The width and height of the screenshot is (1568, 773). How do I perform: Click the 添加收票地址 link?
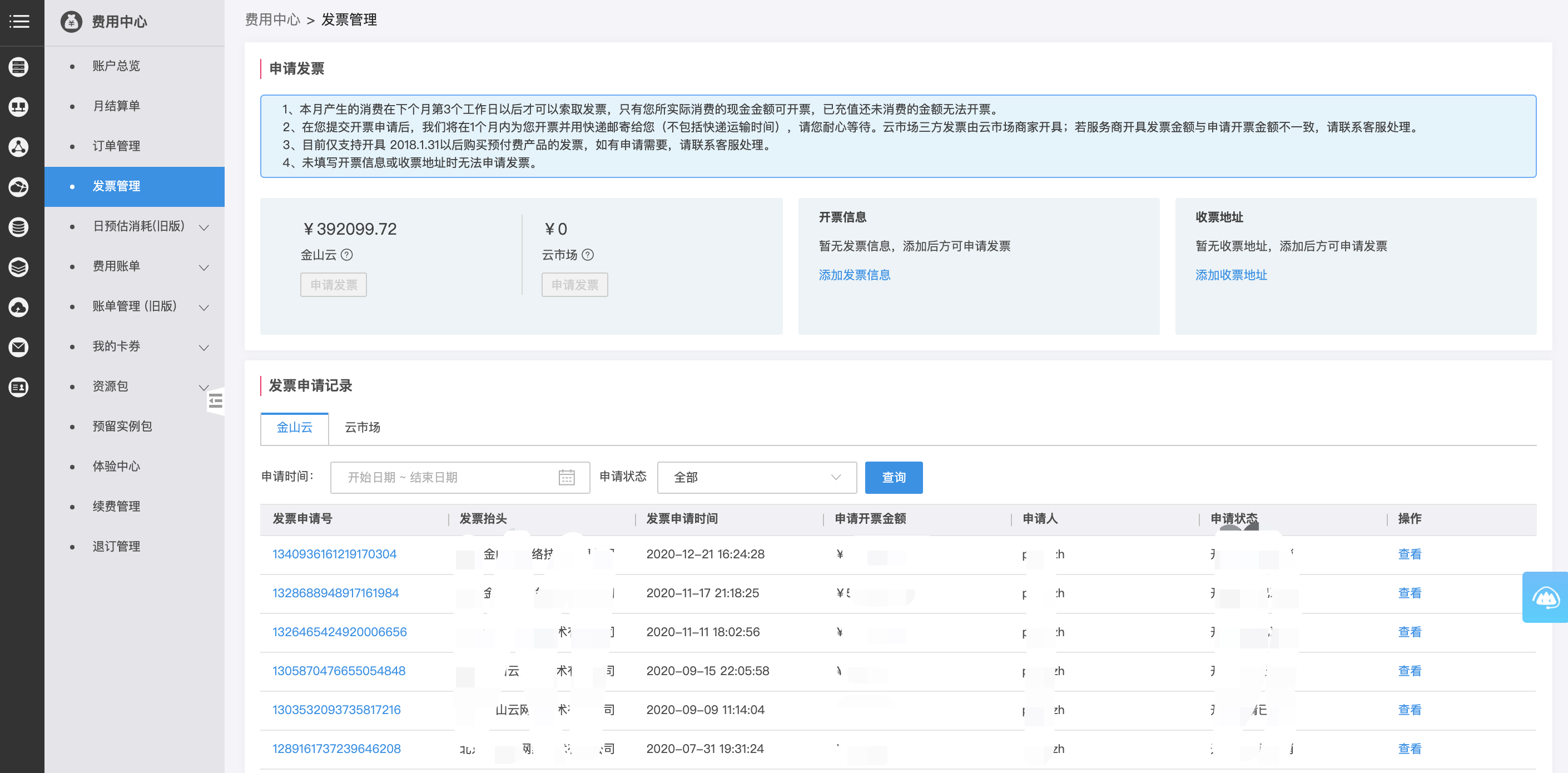tap(1231, 275)
